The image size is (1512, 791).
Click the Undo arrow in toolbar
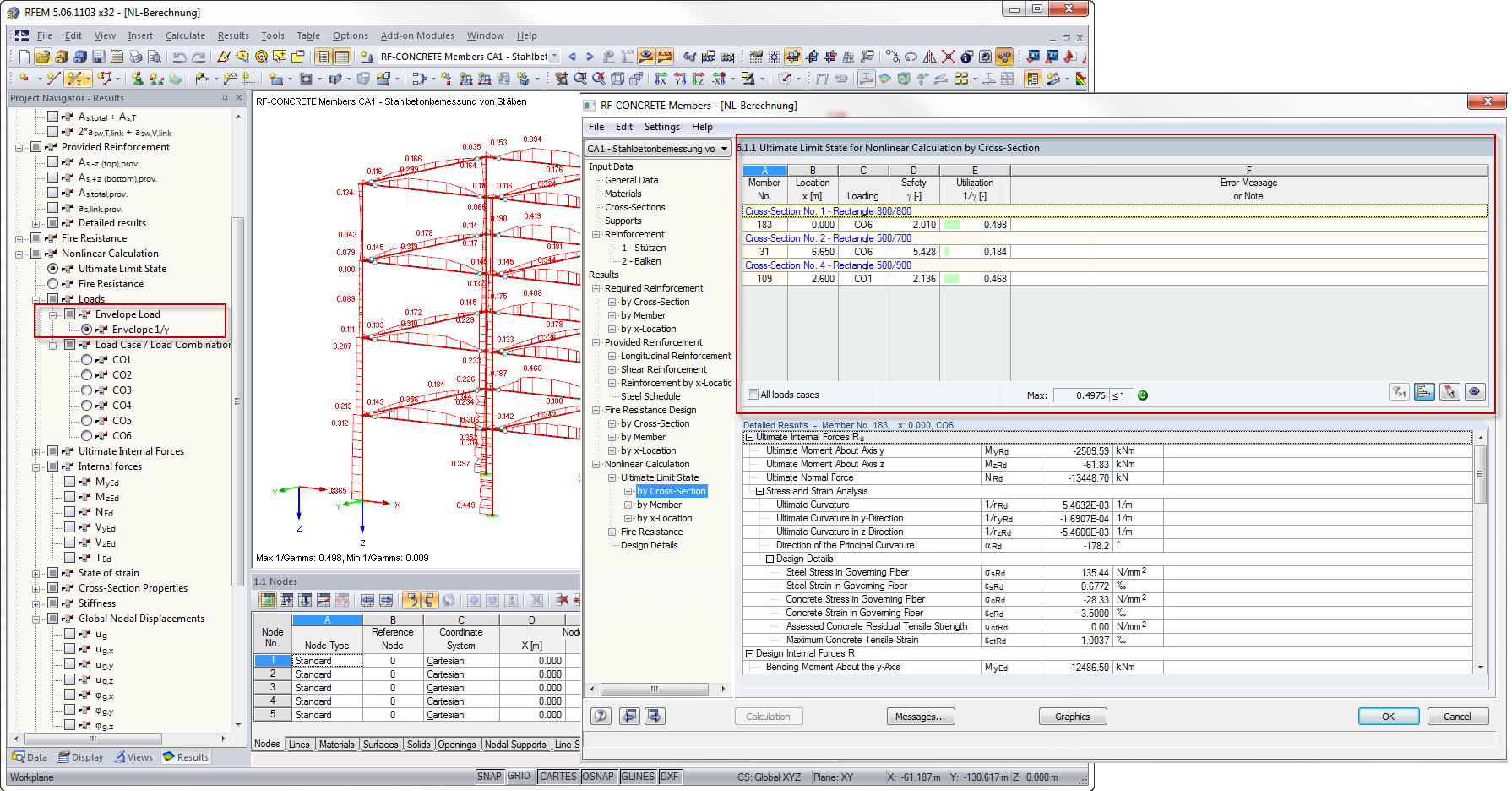179,57
